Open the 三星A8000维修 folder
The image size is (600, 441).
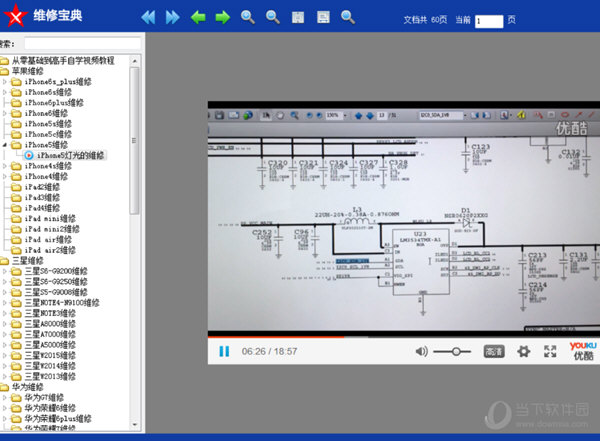[x=50, y=324]
